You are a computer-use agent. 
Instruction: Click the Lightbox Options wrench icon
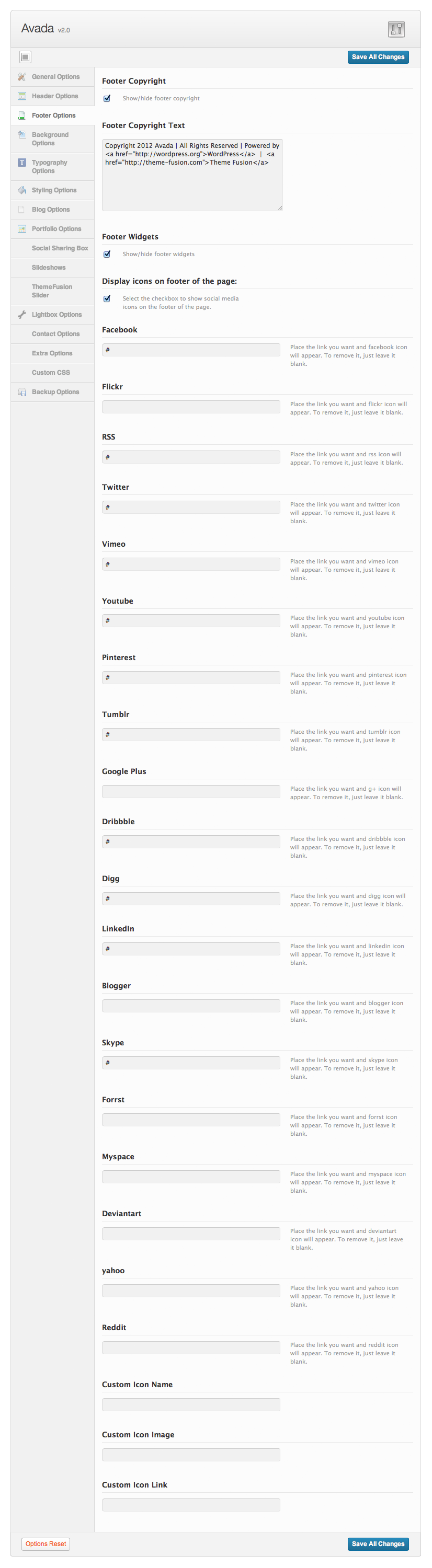[22, 315]
